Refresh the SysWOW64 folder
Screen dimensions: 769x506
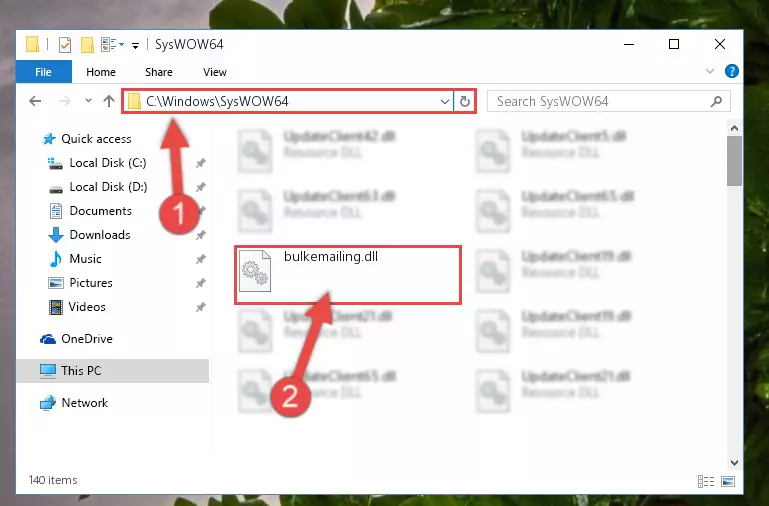tap(464, 101)
